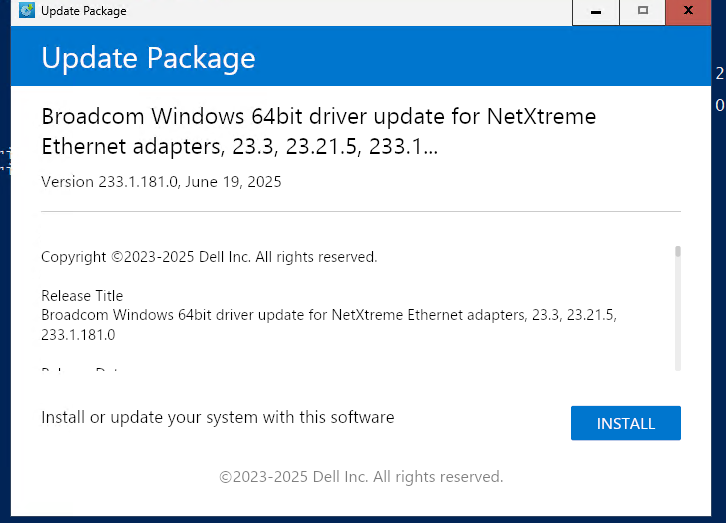The image size is (726, 523).
Task: Maximize the Update Package window
Action: point(643,12)
